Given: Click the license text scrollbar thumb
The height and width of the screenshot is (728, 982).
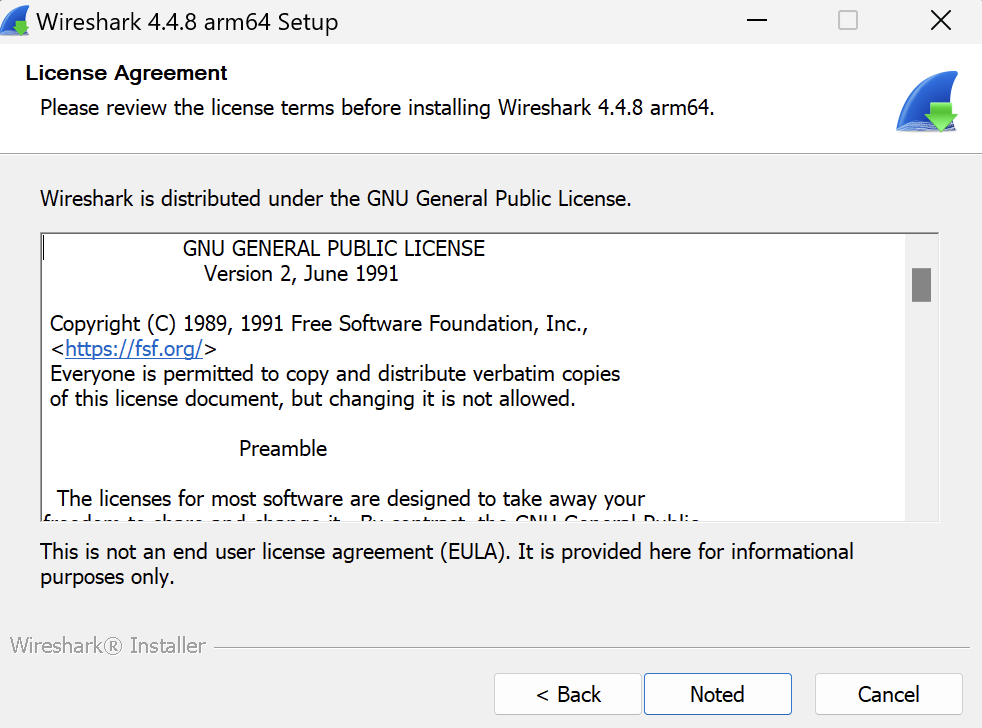Looking at the screenshot, I should [x=921, y=285].
